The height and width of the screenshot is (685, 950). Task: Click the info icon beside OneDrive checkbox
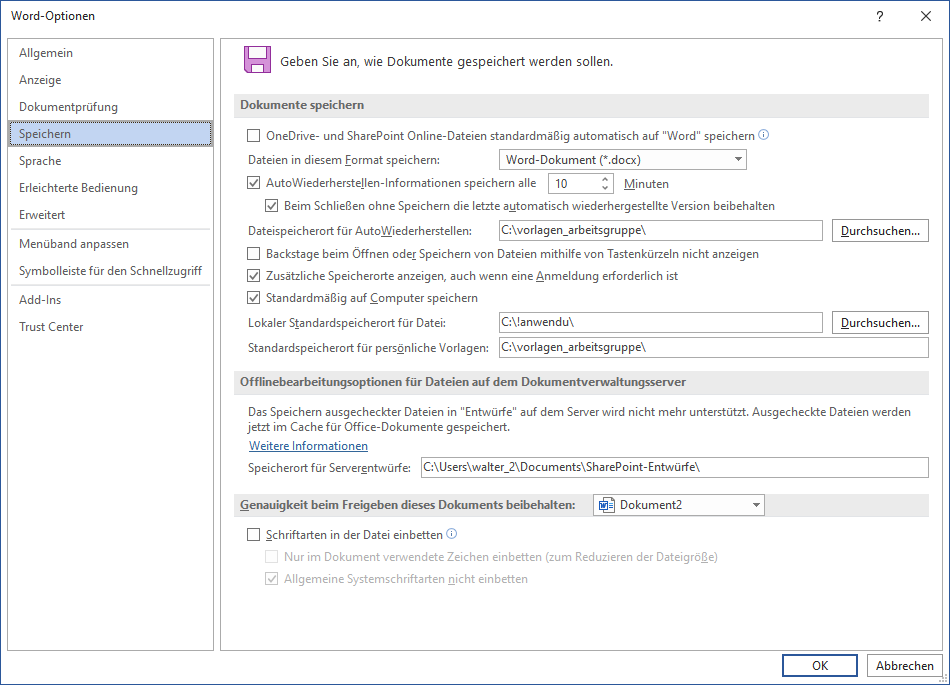click(x=764, y=135)
